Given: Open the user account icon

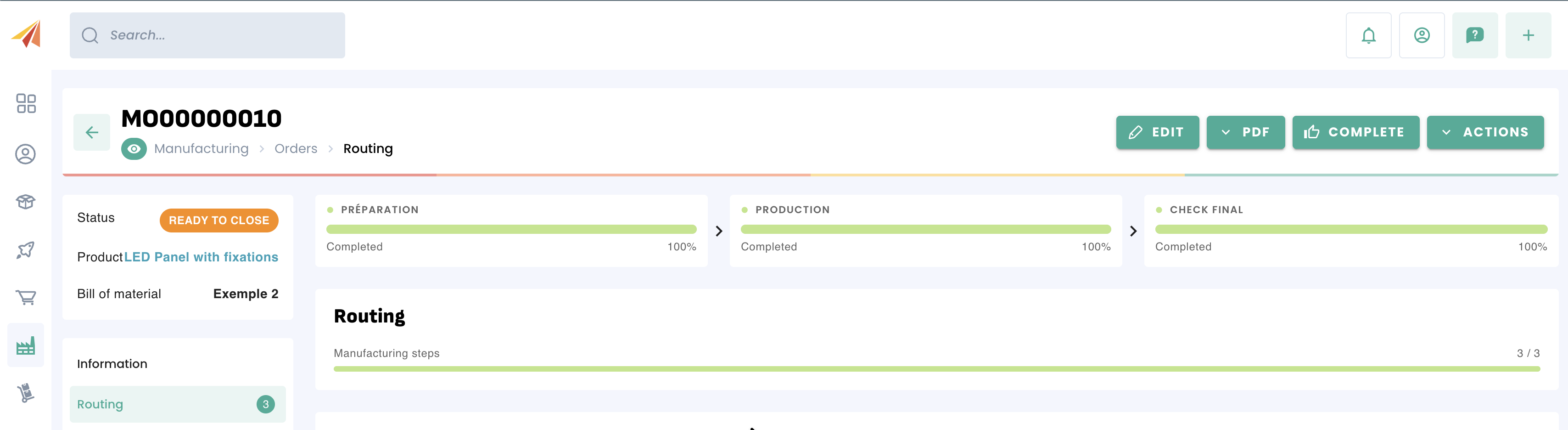Looking at the screenshot, I should (1421, 35).
